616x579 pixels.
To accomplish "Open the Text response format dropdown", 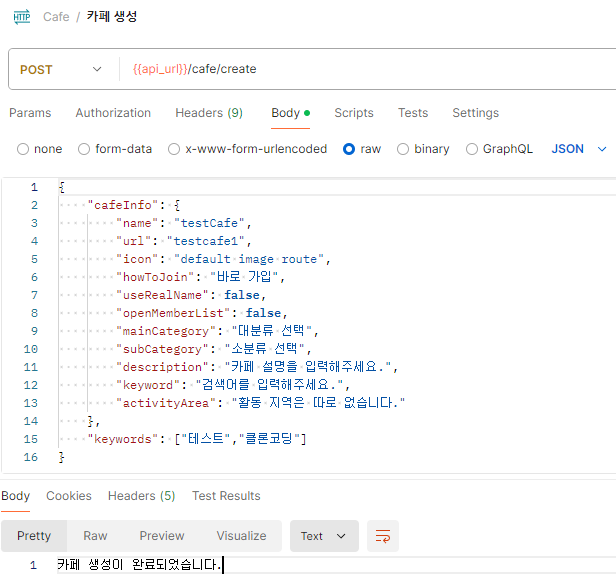I will tap(324, 536).
